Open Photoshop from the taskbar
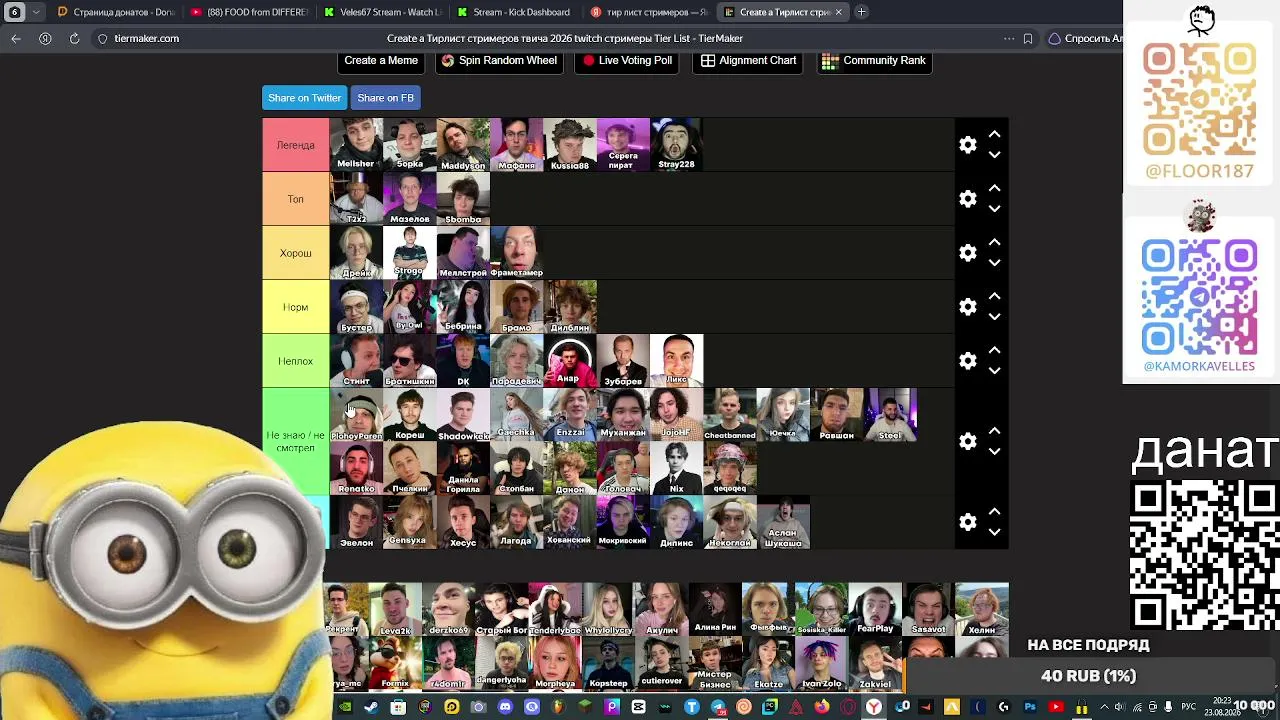The width and height of the screenshot is (1280, 720). tap(1029, 707)
